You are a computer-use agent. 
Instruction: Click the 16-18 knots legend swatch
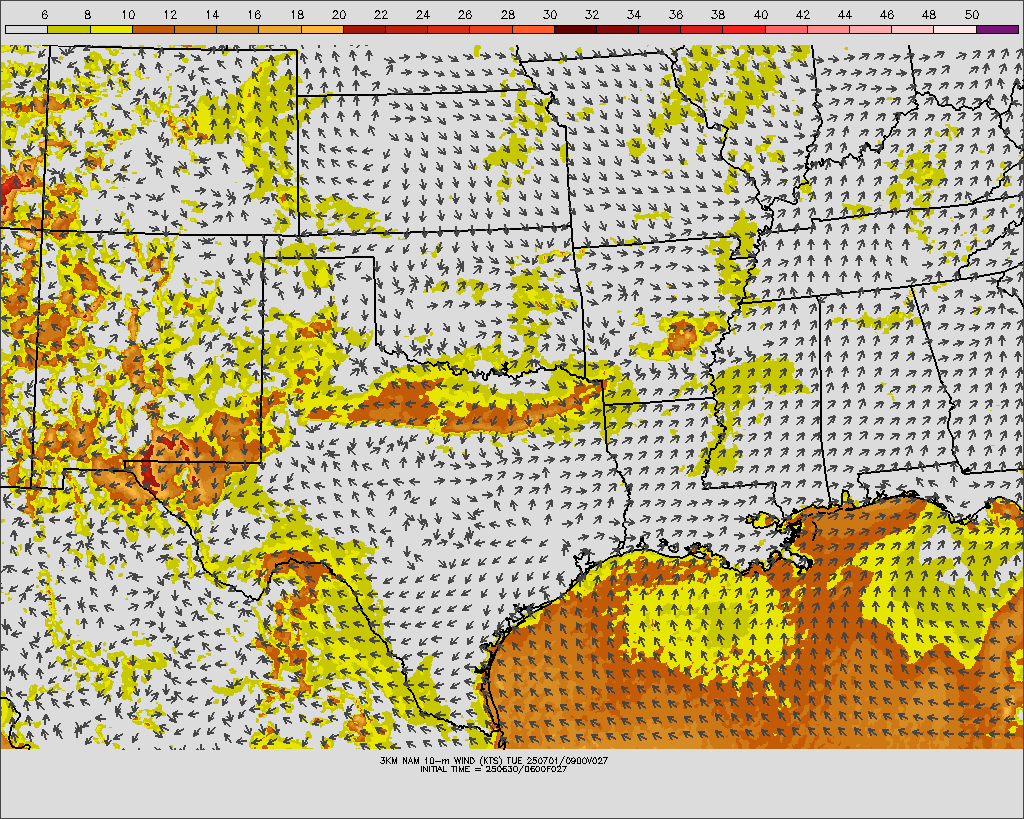280,29
